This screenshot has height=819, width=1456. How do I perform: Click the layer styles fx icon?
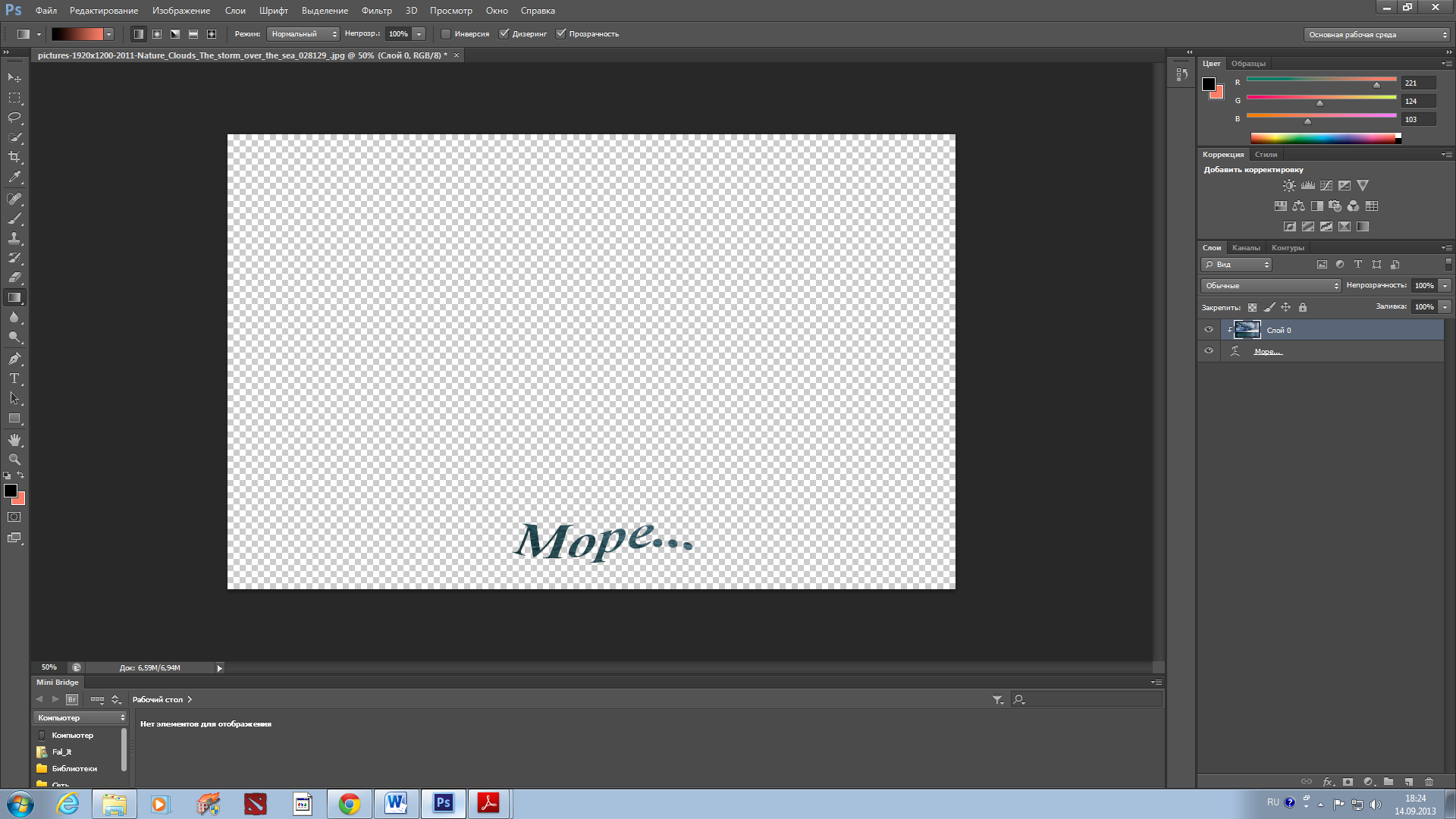1328,781
